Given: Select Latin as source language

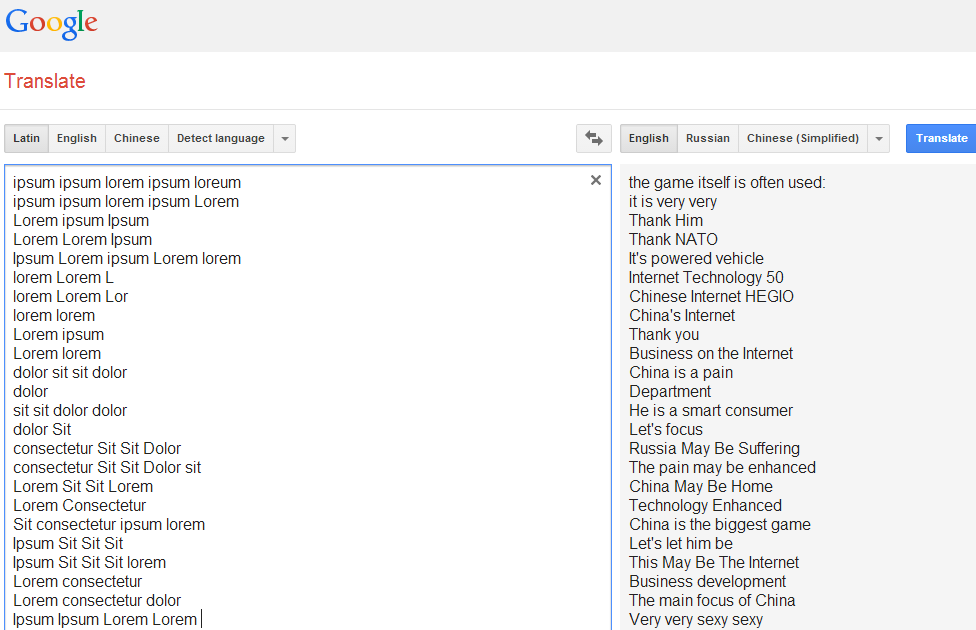Looking at the screenshot, I should pyautogui.click(x=27, y=138).
